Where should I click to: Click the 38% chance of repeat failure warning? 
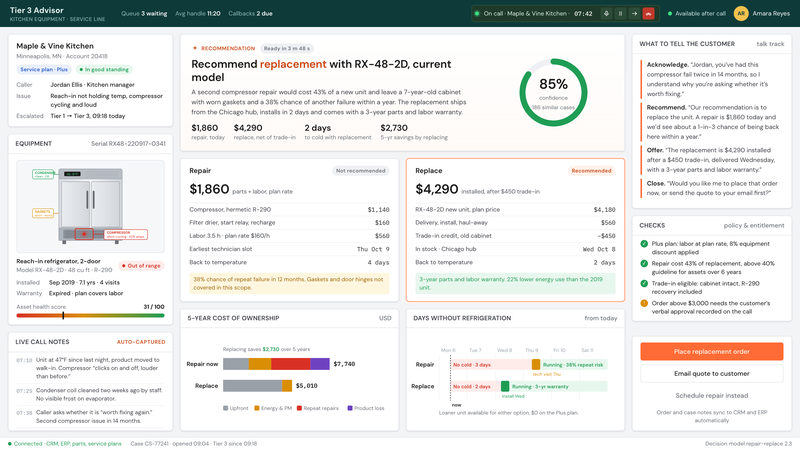click(289, 284)
